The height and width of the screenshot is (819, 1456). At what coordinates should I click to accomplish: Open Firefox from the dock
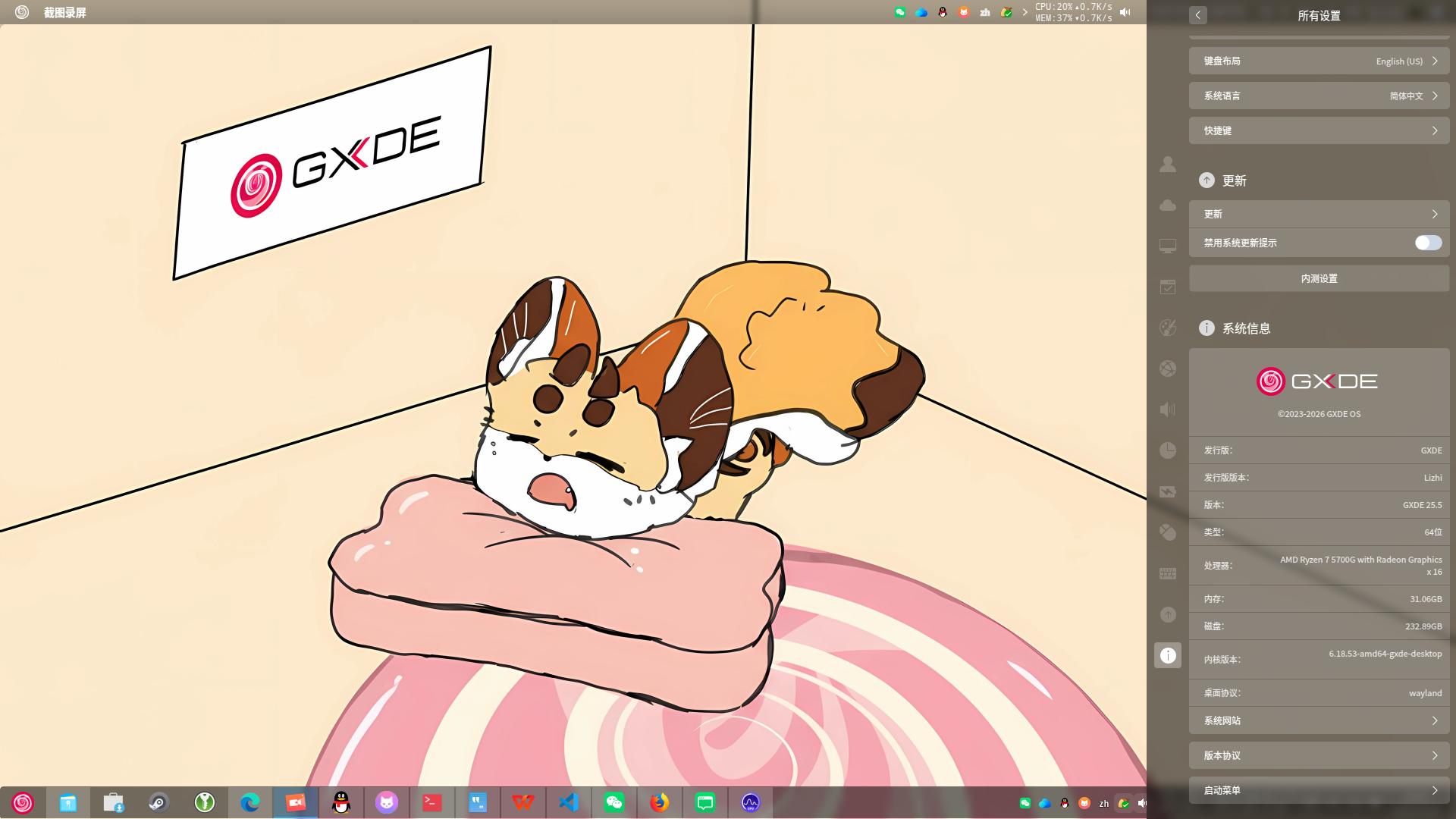(660, 802)
